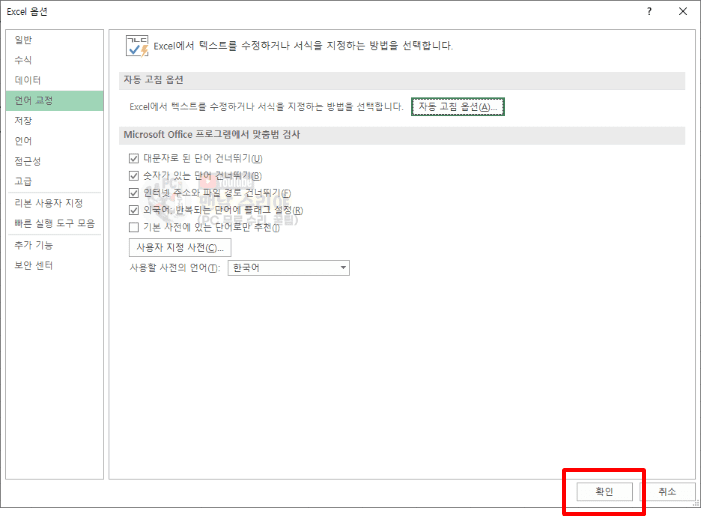This screenshot has width=701, height=516.
Task: Toggle 대문자로 된 단어 건너뛰기 checkbox
Action: click(x=134, y=159)
